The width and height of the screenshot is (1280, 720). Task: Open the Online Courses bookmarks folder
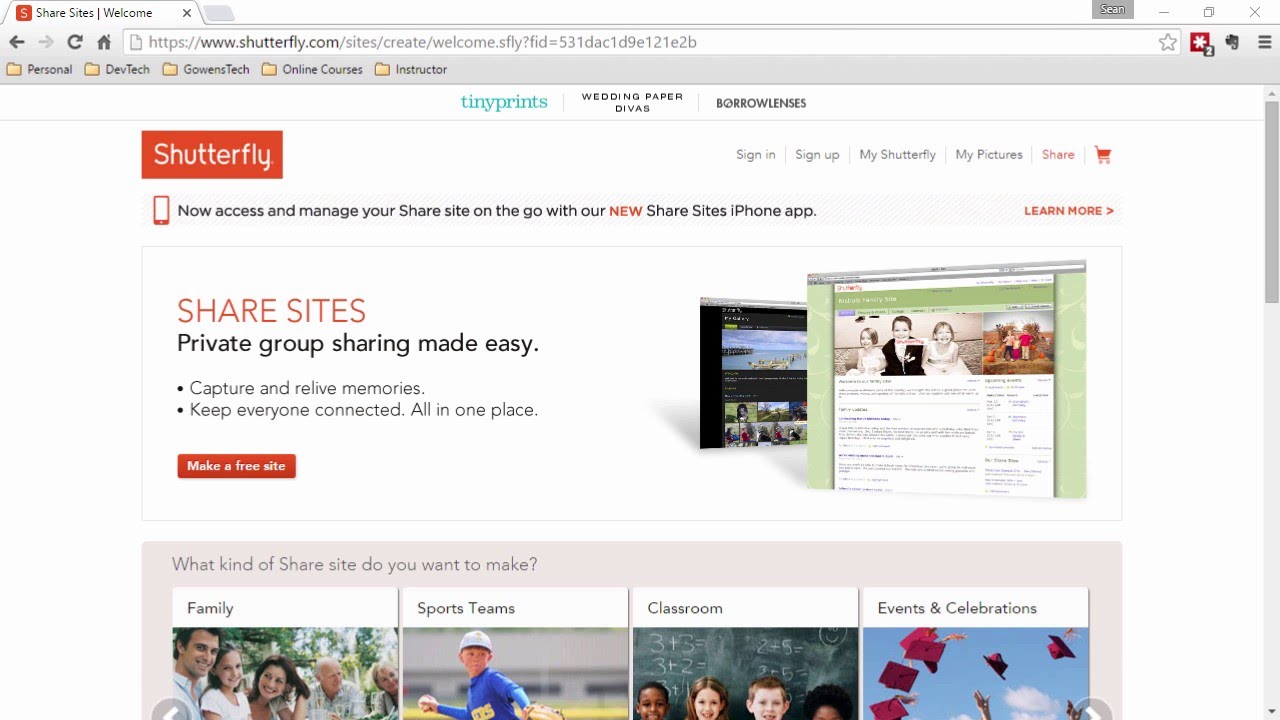312,70
